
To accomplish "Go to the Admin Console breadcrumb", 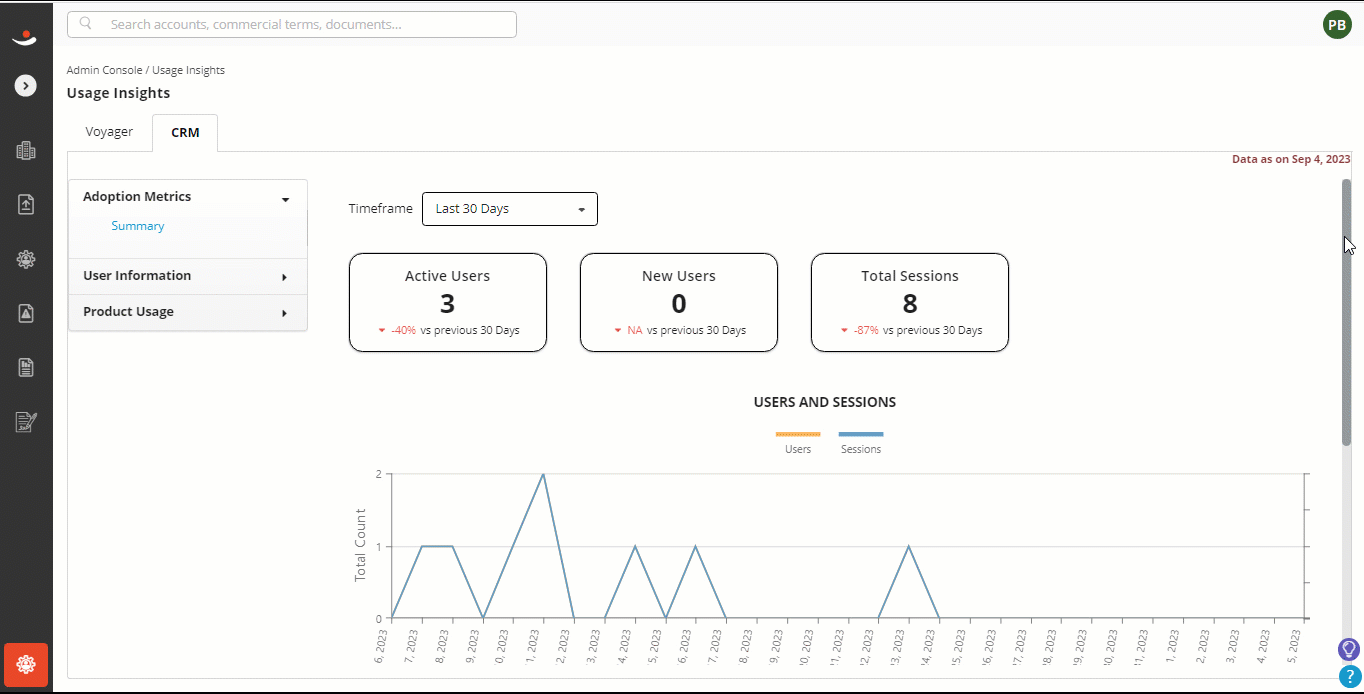I will click(105, 70).
